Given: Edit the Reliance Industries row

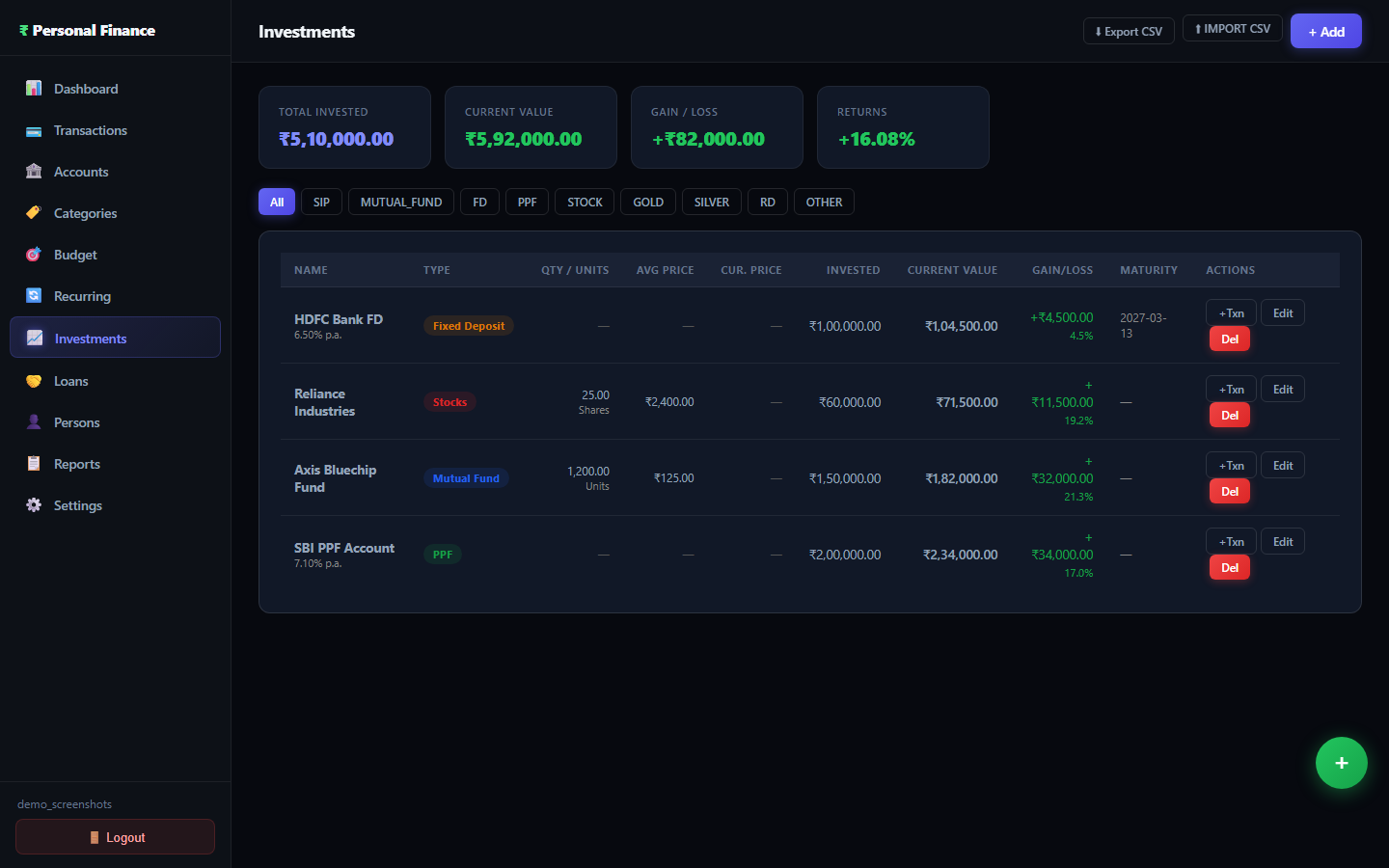Looking at the screenshot, I should point(1283,389).
